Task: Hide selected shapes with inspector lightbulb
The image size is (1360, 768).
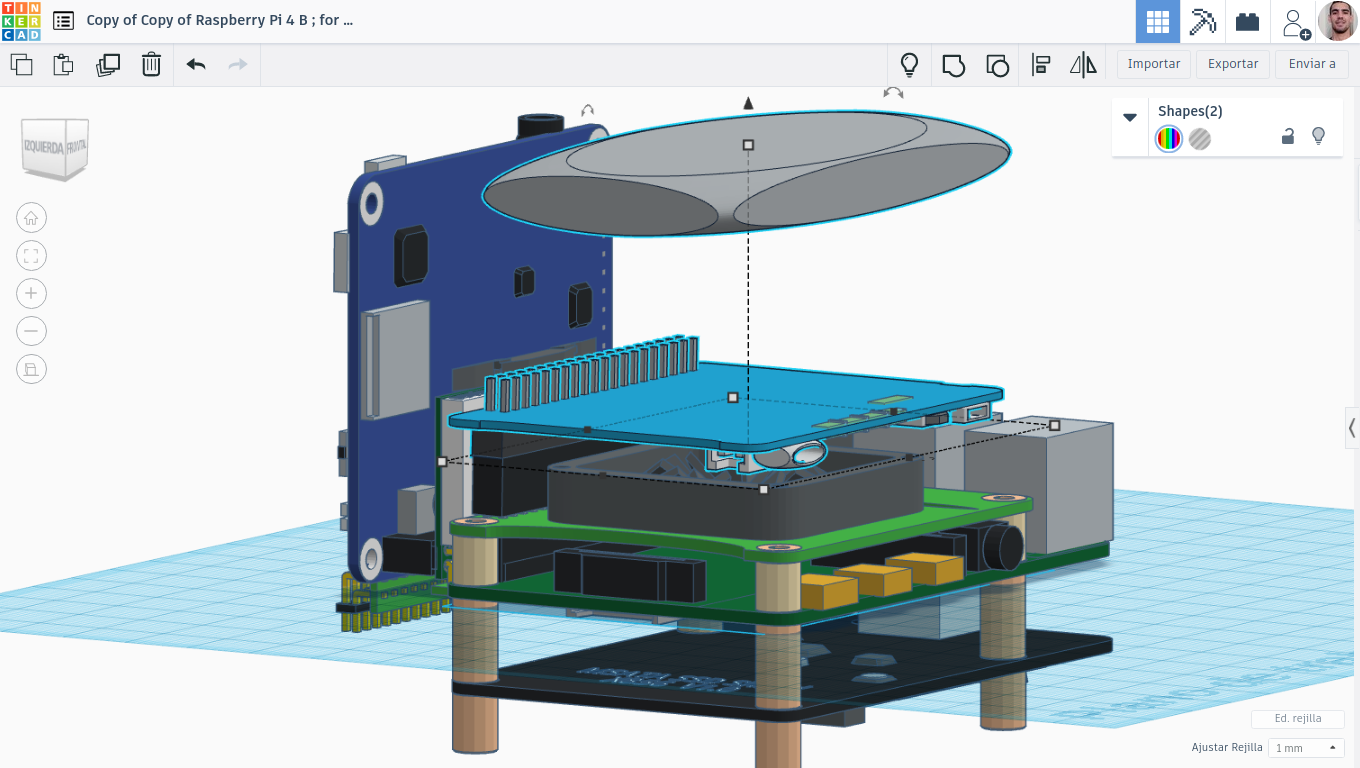Action: coord(1318,136)
